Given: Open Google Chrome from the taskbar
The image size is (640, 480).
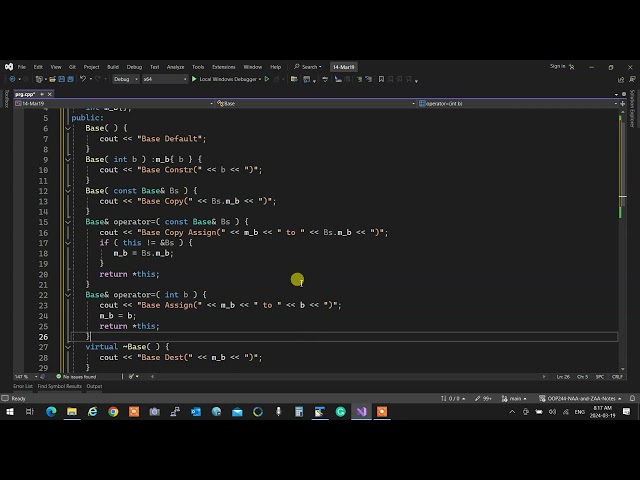Looking at the screenshot, I should coord(113,412).
